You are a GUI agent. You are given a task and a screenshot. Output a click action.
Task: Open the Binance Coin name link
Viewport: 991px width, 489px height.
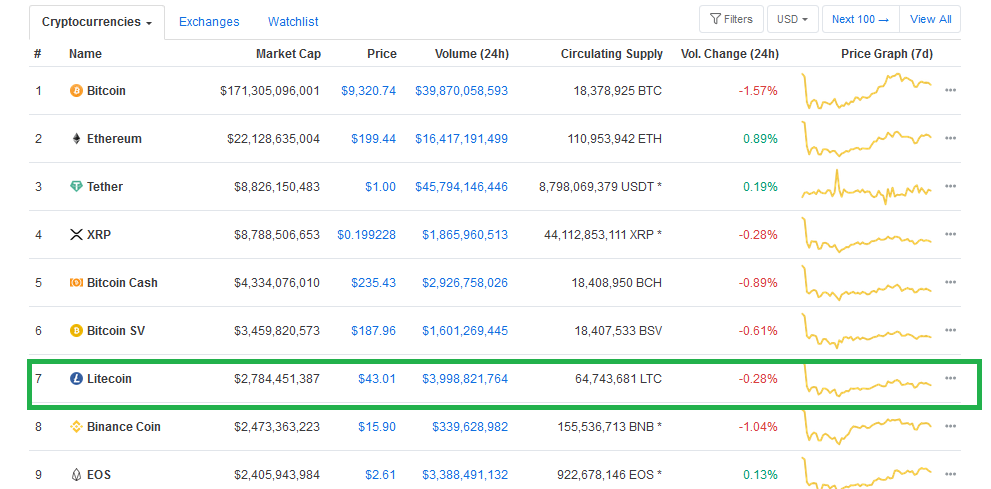pos(124,427)
